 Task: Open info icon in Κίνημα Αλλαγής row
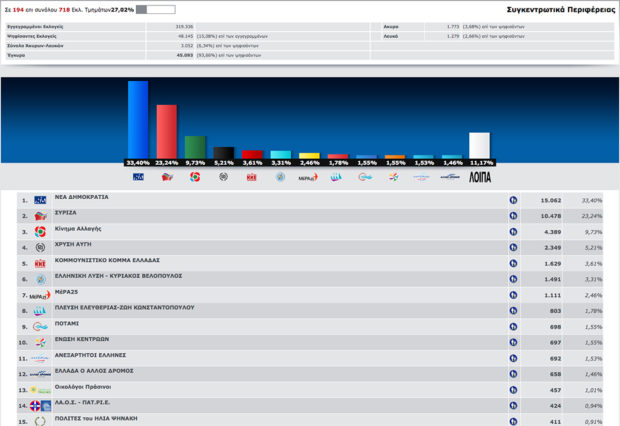513,232
